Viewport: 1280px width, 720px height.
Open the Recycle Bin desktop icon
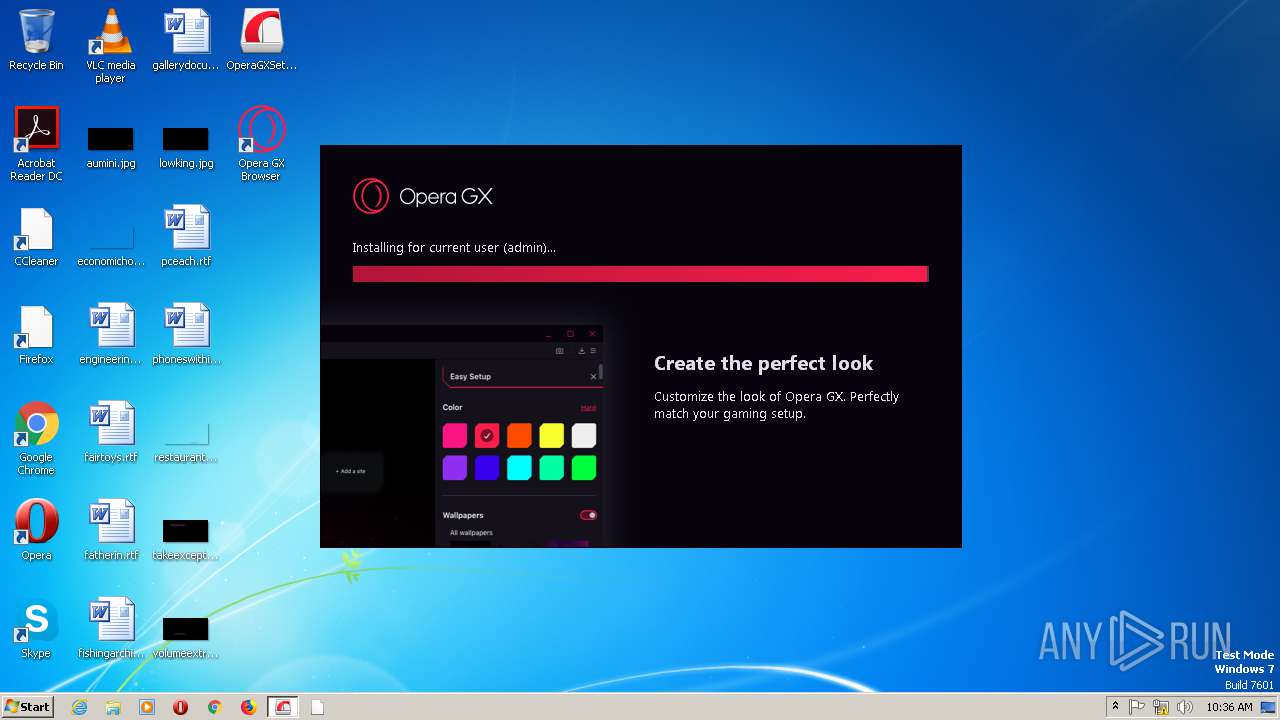(x=36, y=40)
